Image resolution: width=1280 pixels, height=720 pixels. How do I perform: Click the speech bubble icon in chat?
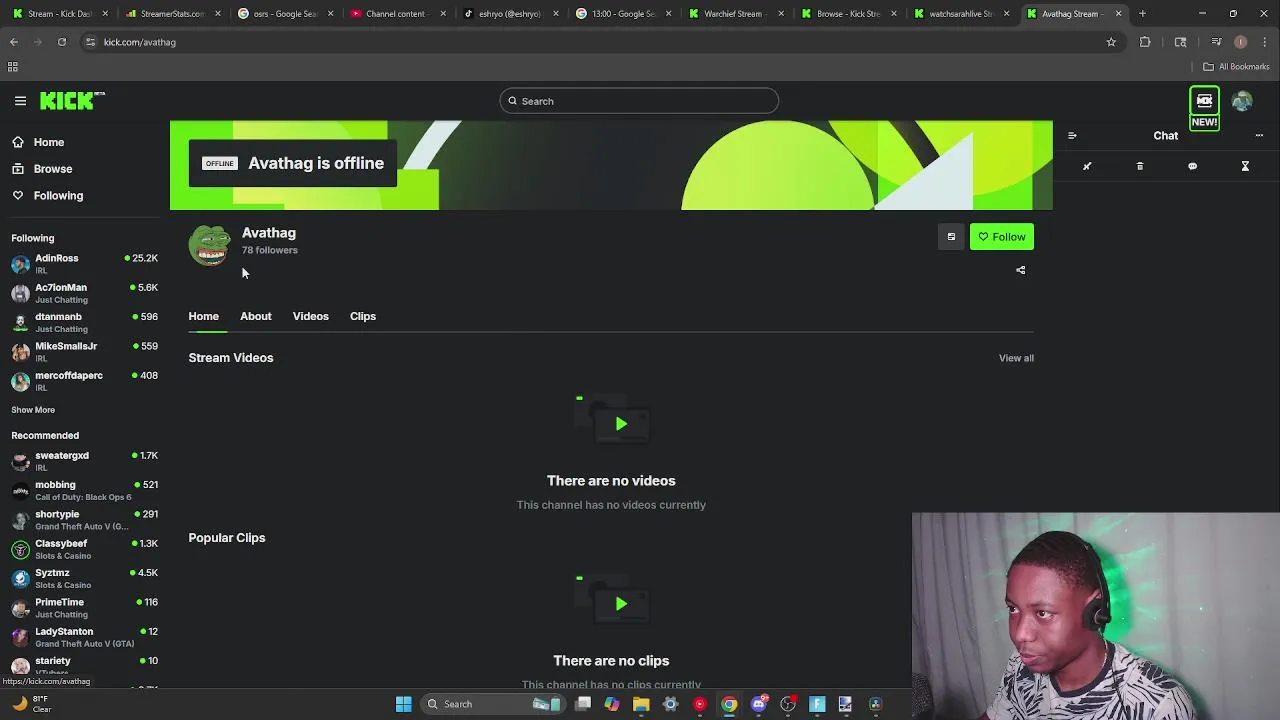click(x=1192, y=166)
